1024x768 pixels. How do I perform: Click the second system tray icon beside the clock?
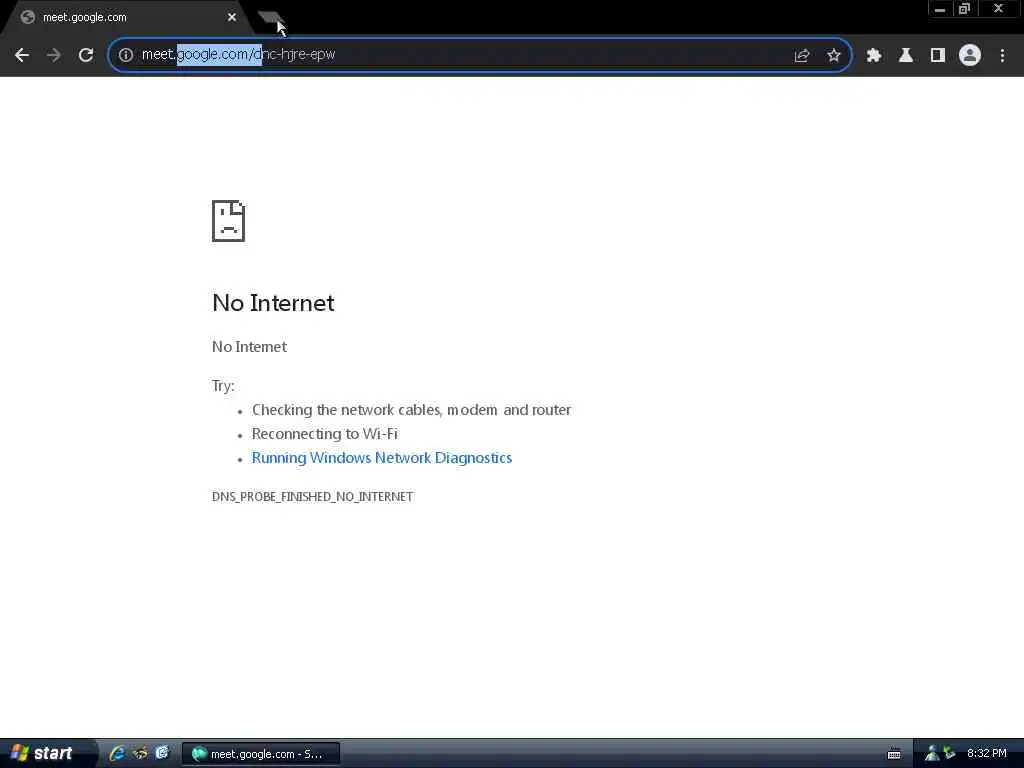[950, 754]
